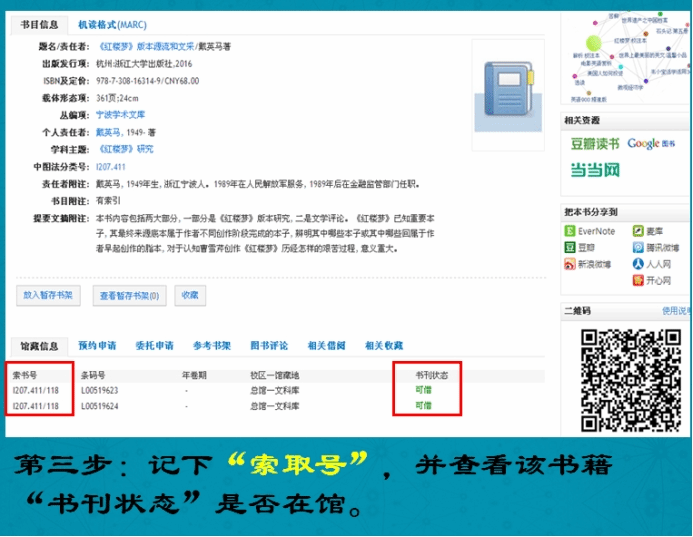693x537 pixels.
Task: Share the book to 豆瓣
Action: [582, 247]
